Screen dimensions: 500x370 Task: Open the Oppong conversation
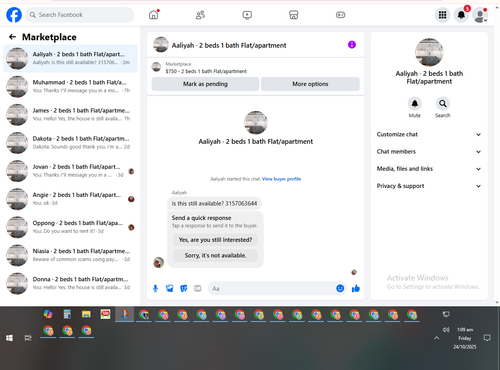[70, 227]
